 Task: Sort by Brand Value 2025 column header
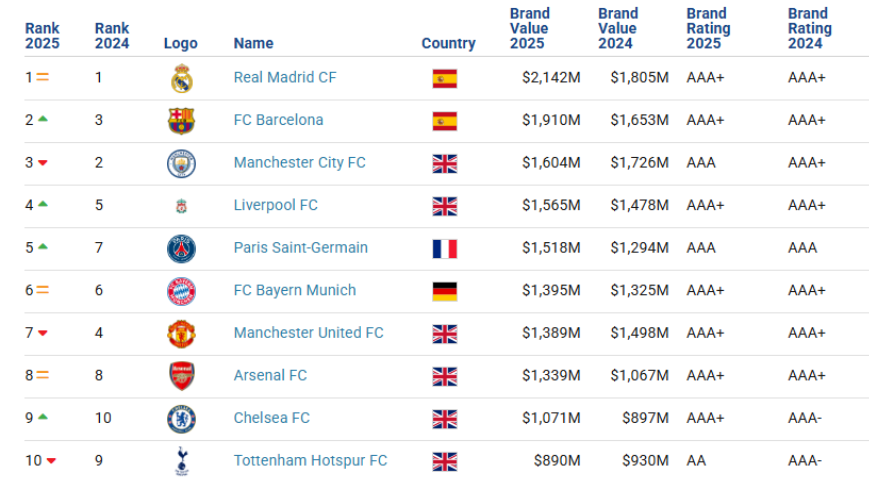529,28
